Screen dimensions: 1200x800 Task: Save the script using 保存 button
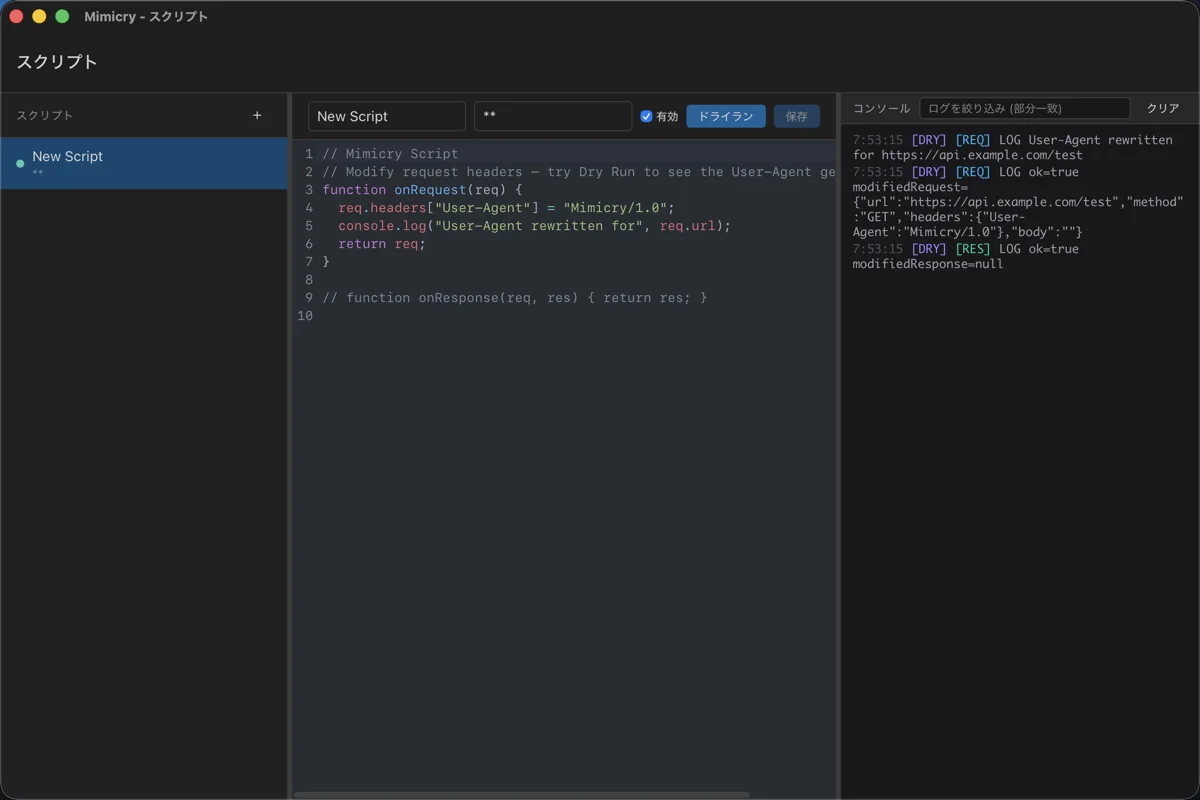click(797, 116)
